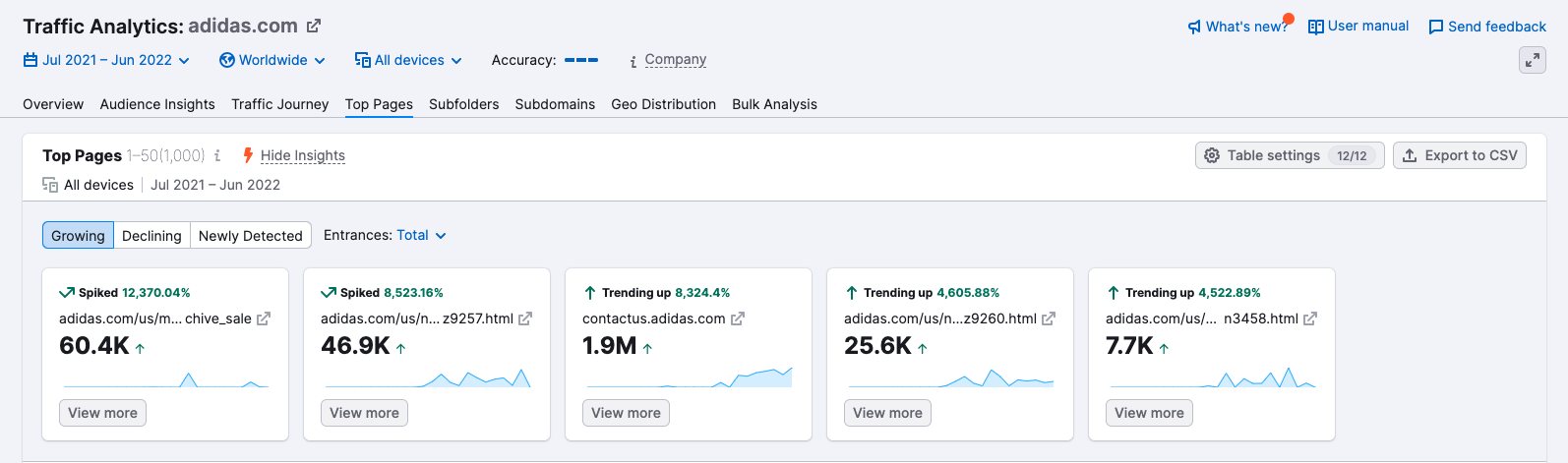Click the contactus.adidas.com trend sparkline chart
1568x463 pixels.
pyautogui.click(x=688, y=377)
